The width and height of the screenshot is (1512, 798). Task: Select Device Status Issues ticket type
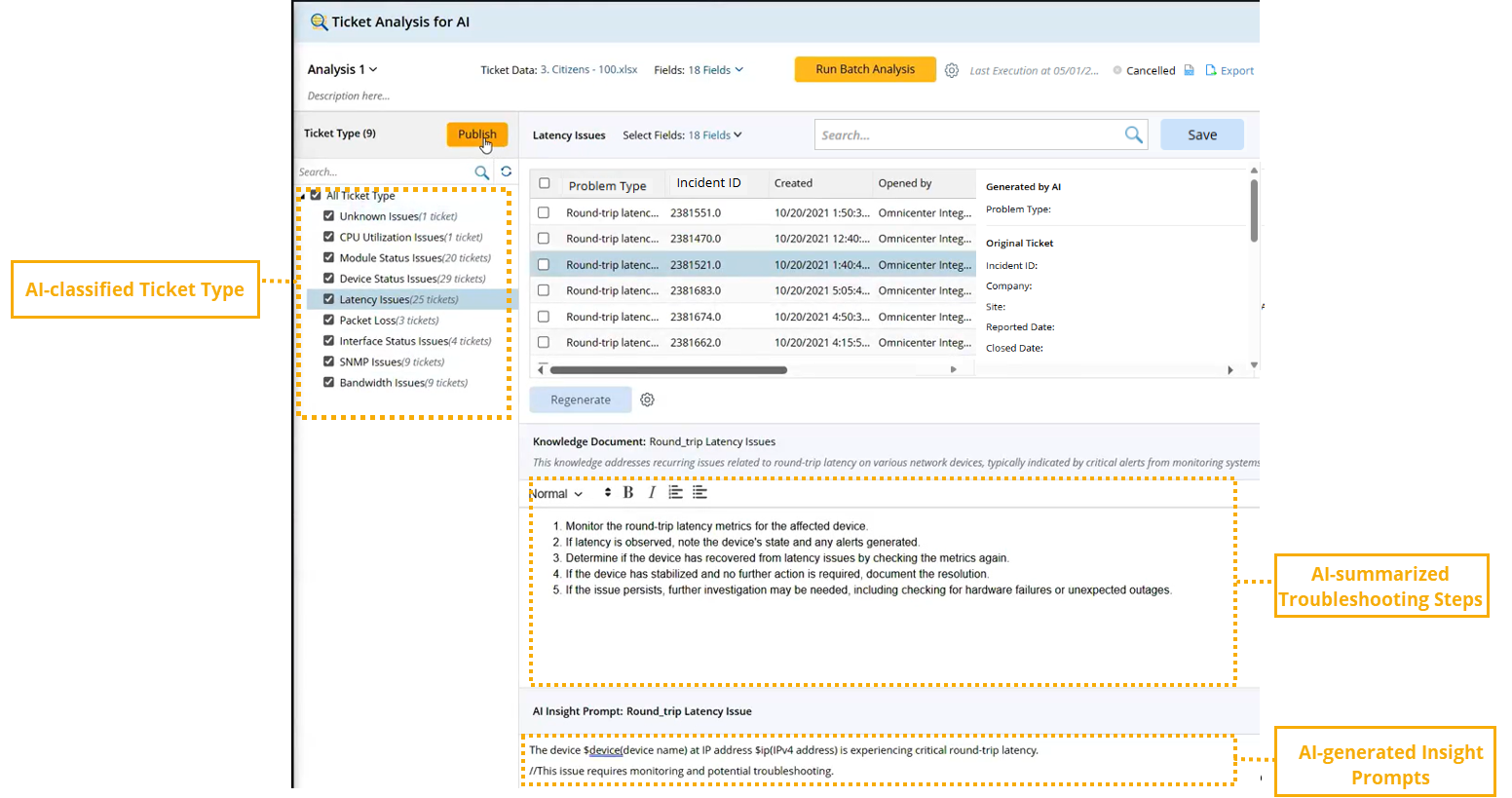pyautogui.click(x=388, y=279)
